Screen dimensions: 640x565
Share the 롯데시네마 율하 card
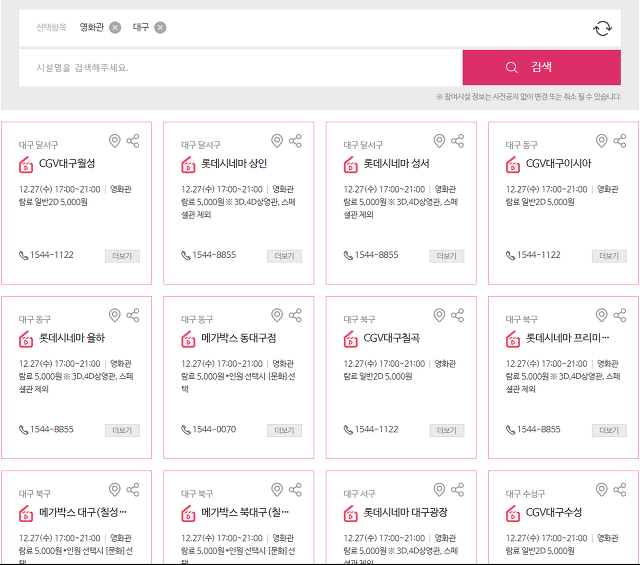pos(133,315)
